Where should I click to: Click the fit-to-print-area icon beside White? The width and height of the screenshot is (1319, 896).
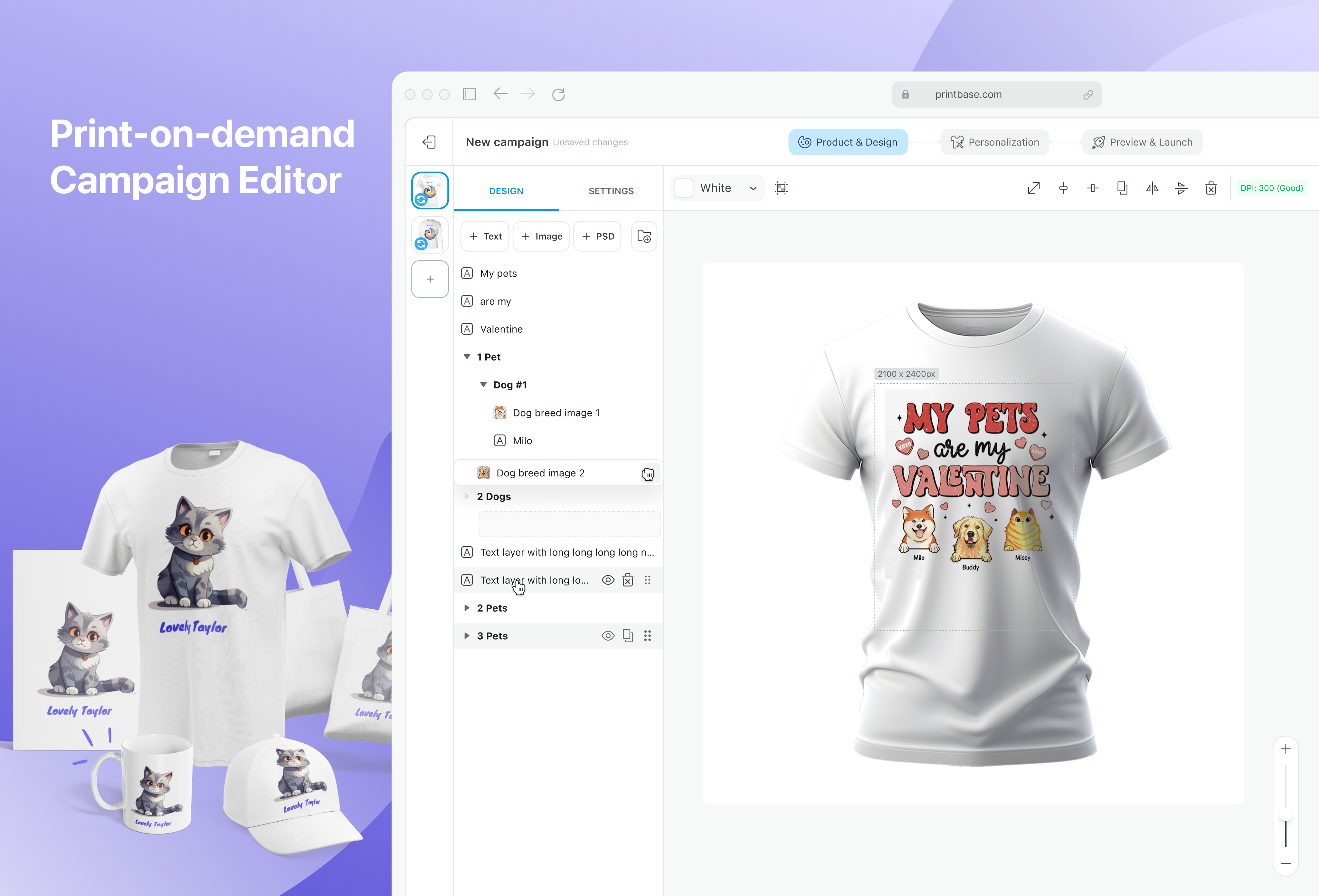click(x=782, y=188)
